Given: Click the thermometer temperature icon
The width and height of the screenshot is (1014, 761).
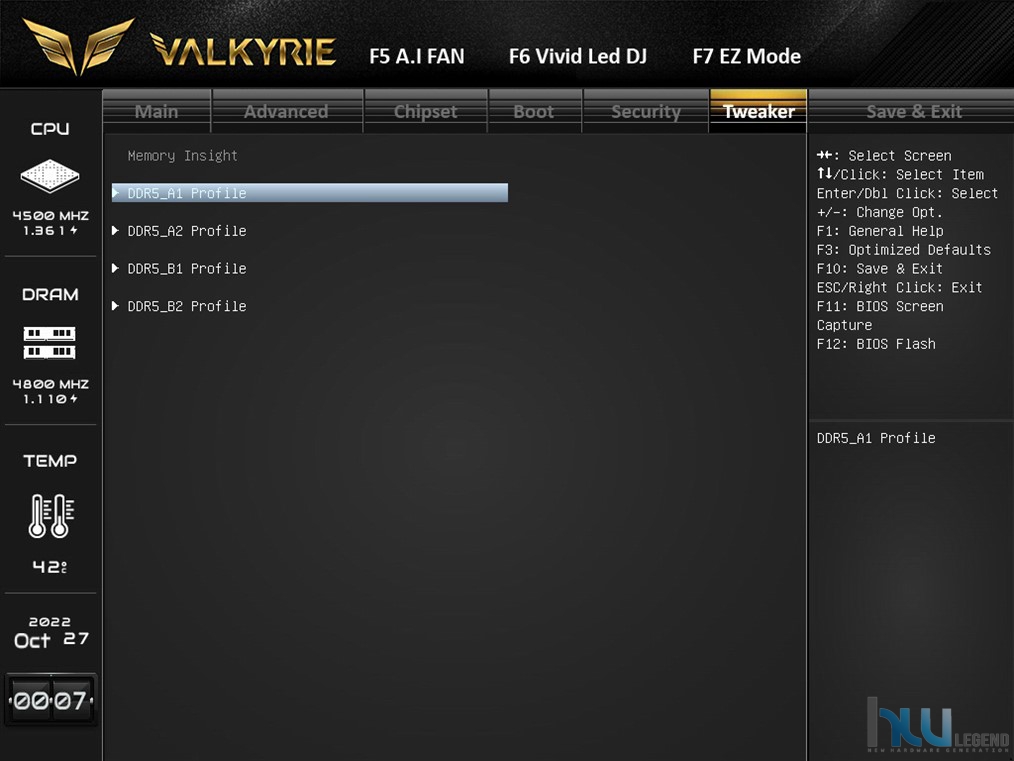Looking at the screenshot, I should (x=51, y=515).
